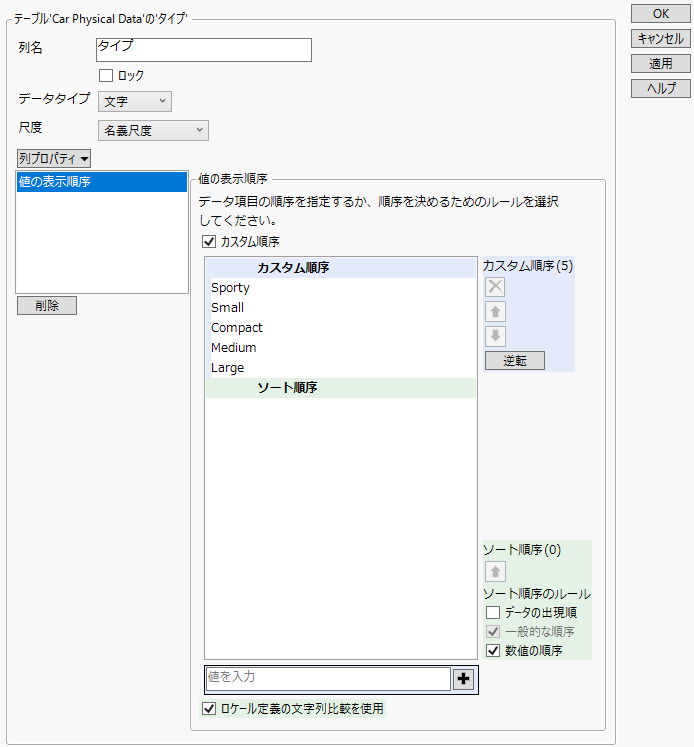Click the remove (X) icon for custom order
The width and height of the screenshot is (694, 747).
click(x=495, y=287)
